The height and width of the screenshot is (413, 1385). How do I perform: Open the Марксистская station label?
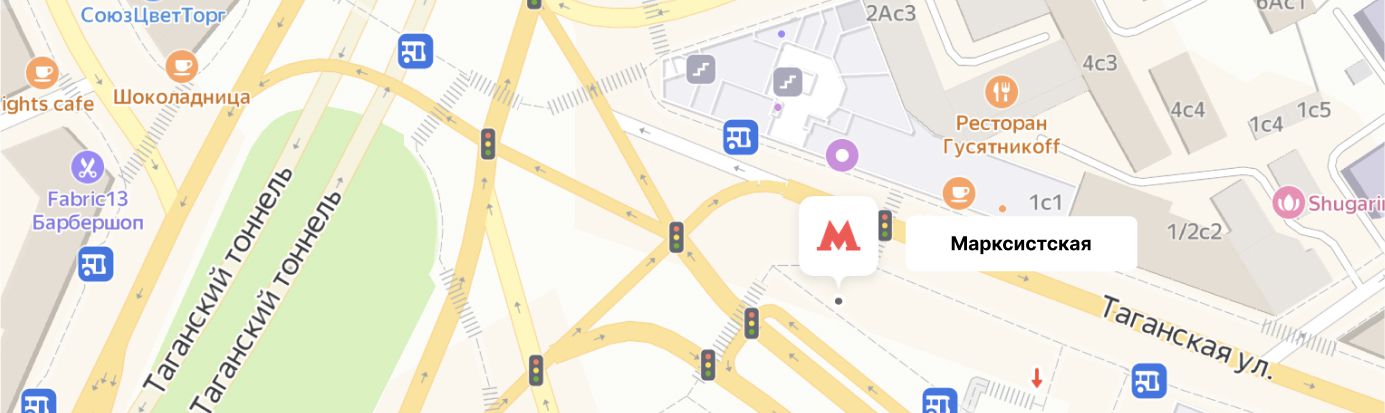click(x=1021, y=244)
